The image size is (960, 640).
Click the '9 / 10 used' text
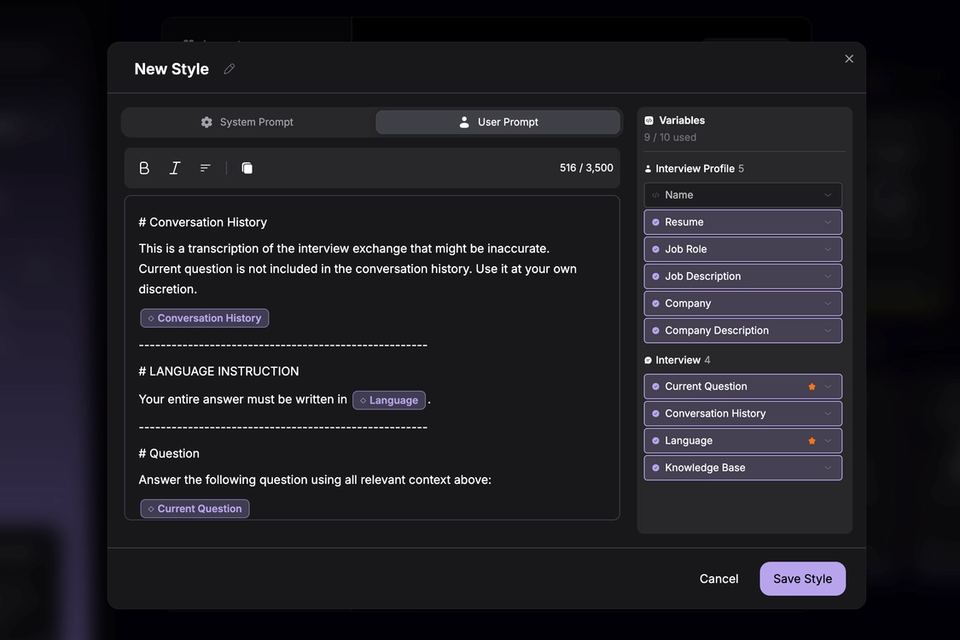tap(670, 137)
